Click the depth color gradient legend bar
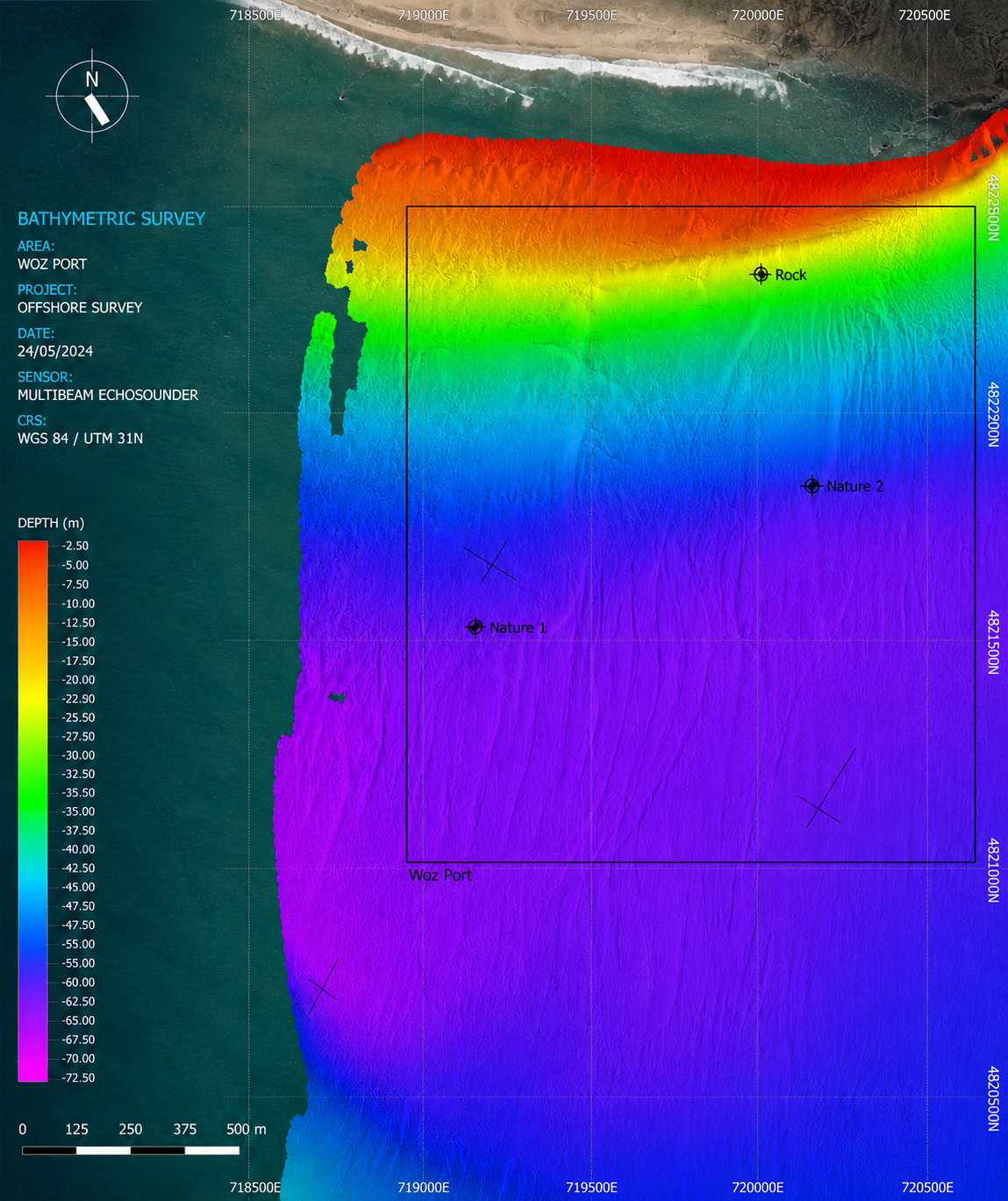The height and width of the screenshot is (1201, 1008). [32, 811]
